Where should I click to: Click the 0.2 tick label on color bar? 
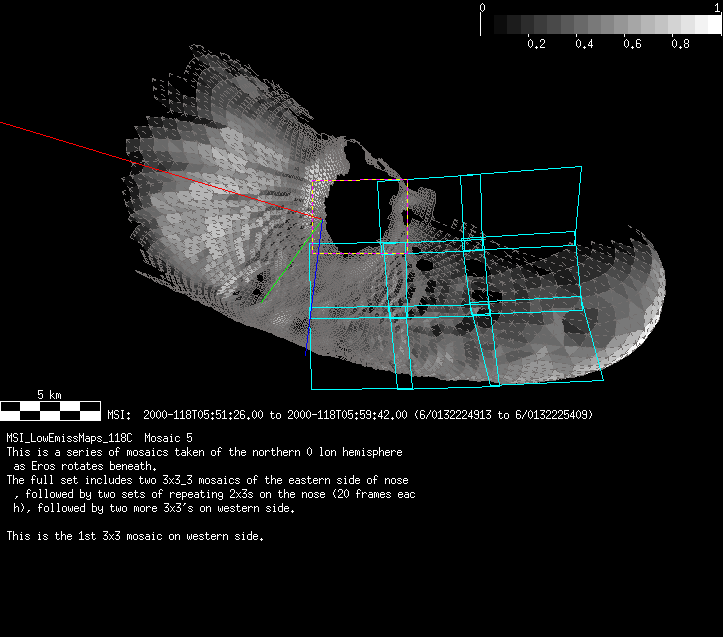pos(536,44)
